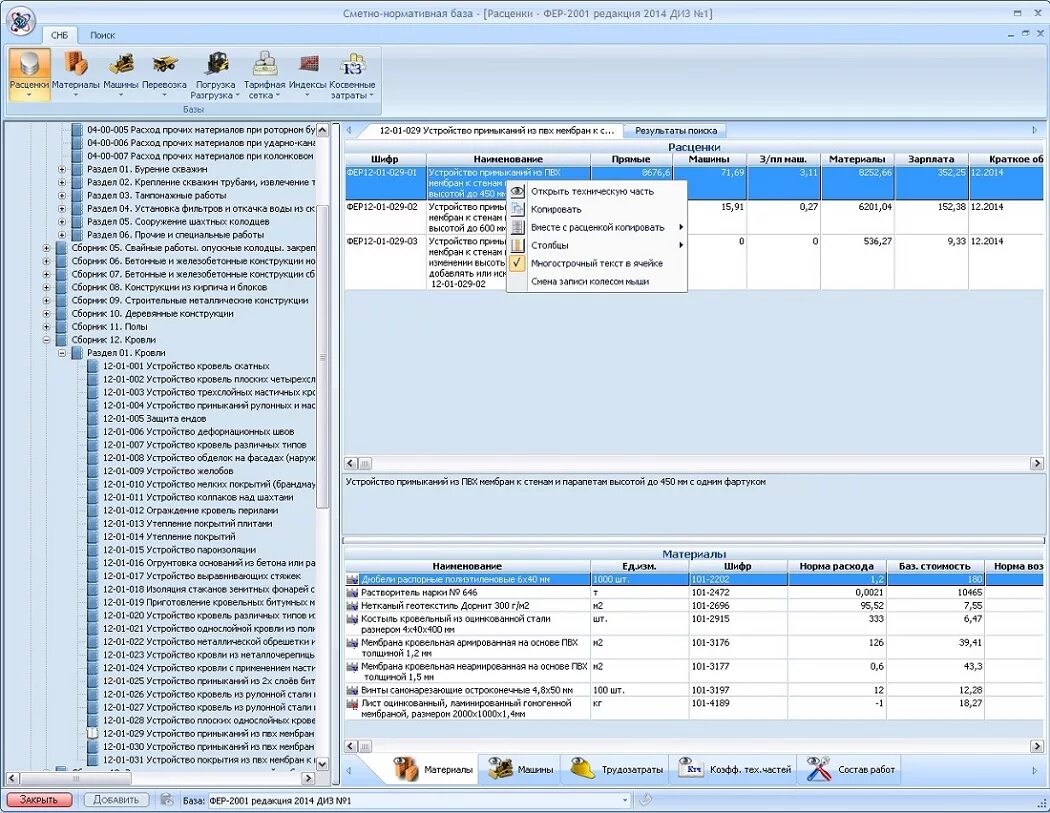Image resolution: width=1050 pixels, height=813 pixels.
Task: Expand Сборник 05. Свайные работы node
Action: pos(46,248)
